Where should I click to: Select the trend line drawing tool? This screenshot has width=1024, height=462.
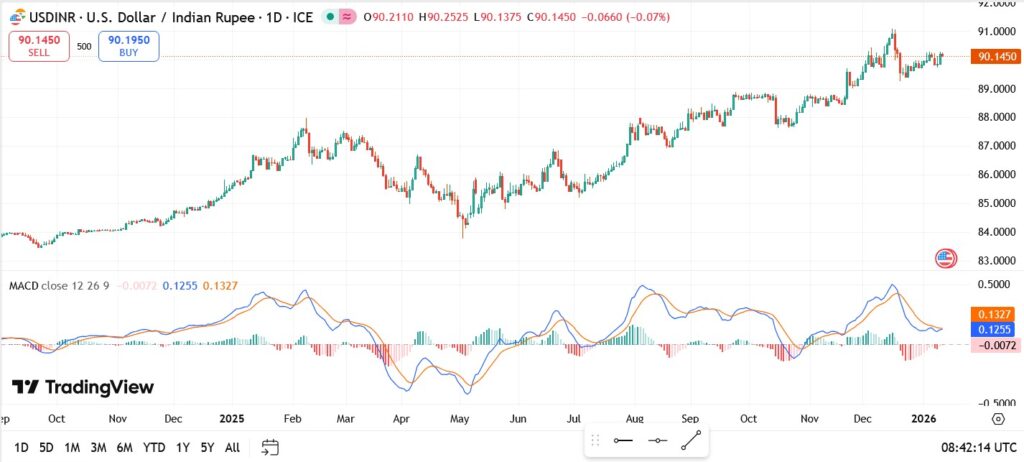click(x=691, y=439)
